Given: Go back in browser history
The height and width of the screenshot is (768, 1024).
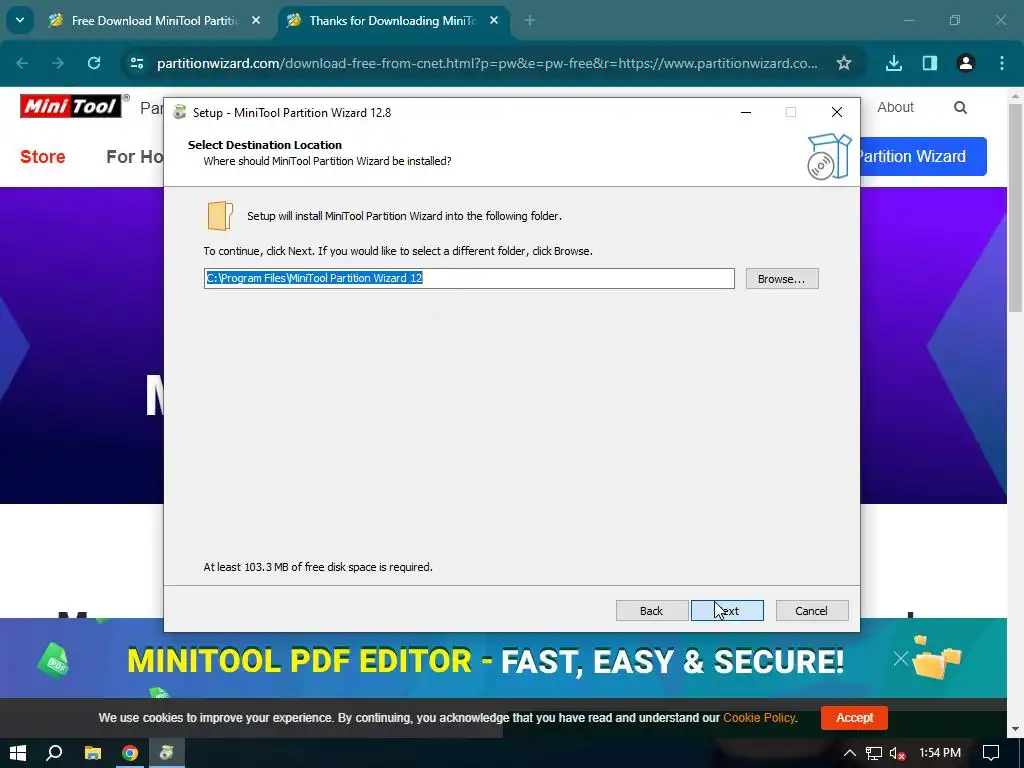Looking at the screenshot, I should click(22, 63).
